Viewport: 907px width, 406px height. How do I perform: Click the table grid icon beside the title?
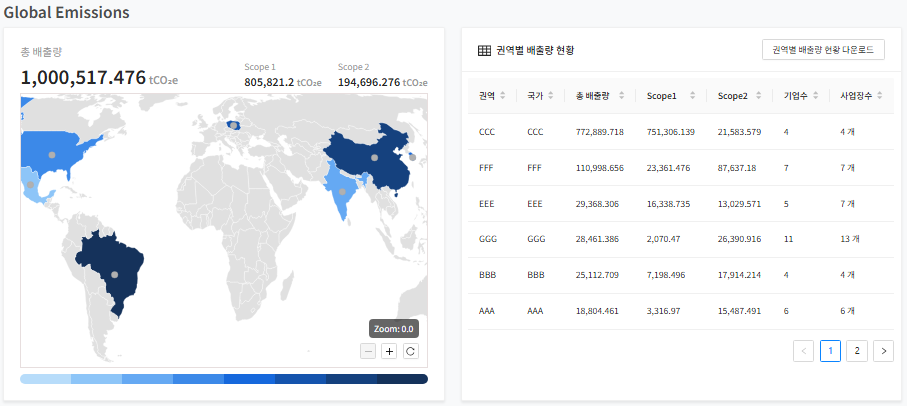[x=484, y=50]
